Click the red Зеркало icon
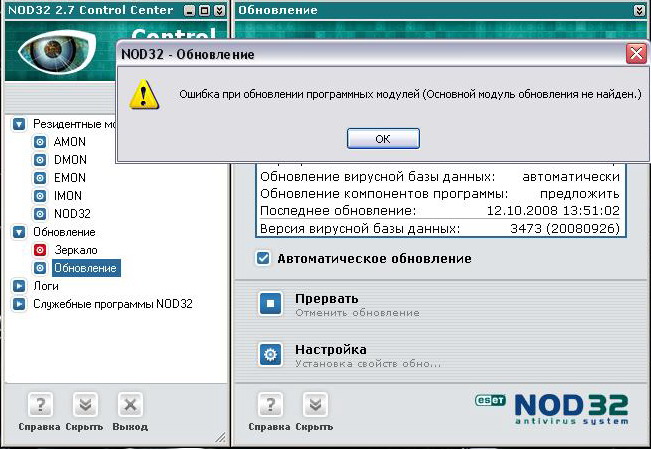The height and width of the screenshot is (449, 651). click(x=40, y=250)
